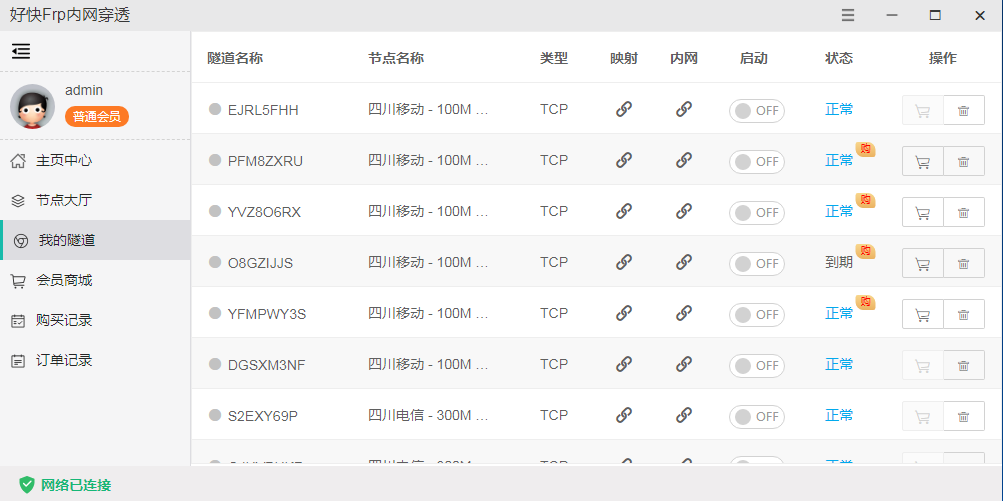Click the intranet link icon for PFM8ZXRU
Viewport: 1003px width, 501px height.
(684, 160)
